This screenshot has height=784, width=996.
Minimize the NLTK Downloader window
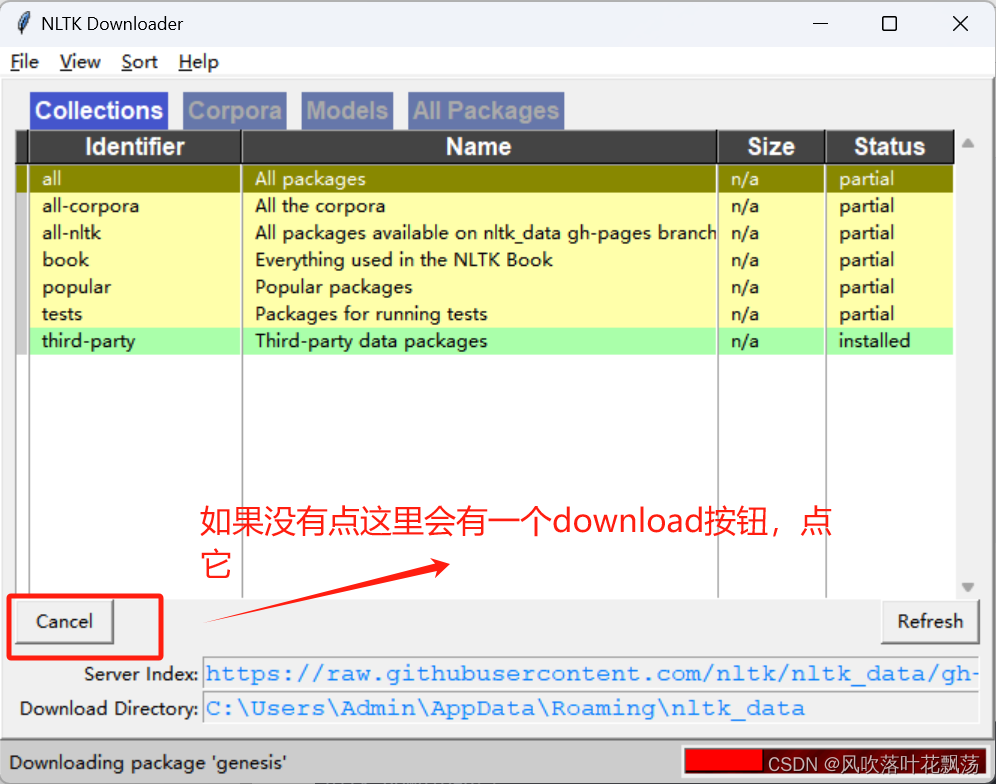[x=821, y=24]
